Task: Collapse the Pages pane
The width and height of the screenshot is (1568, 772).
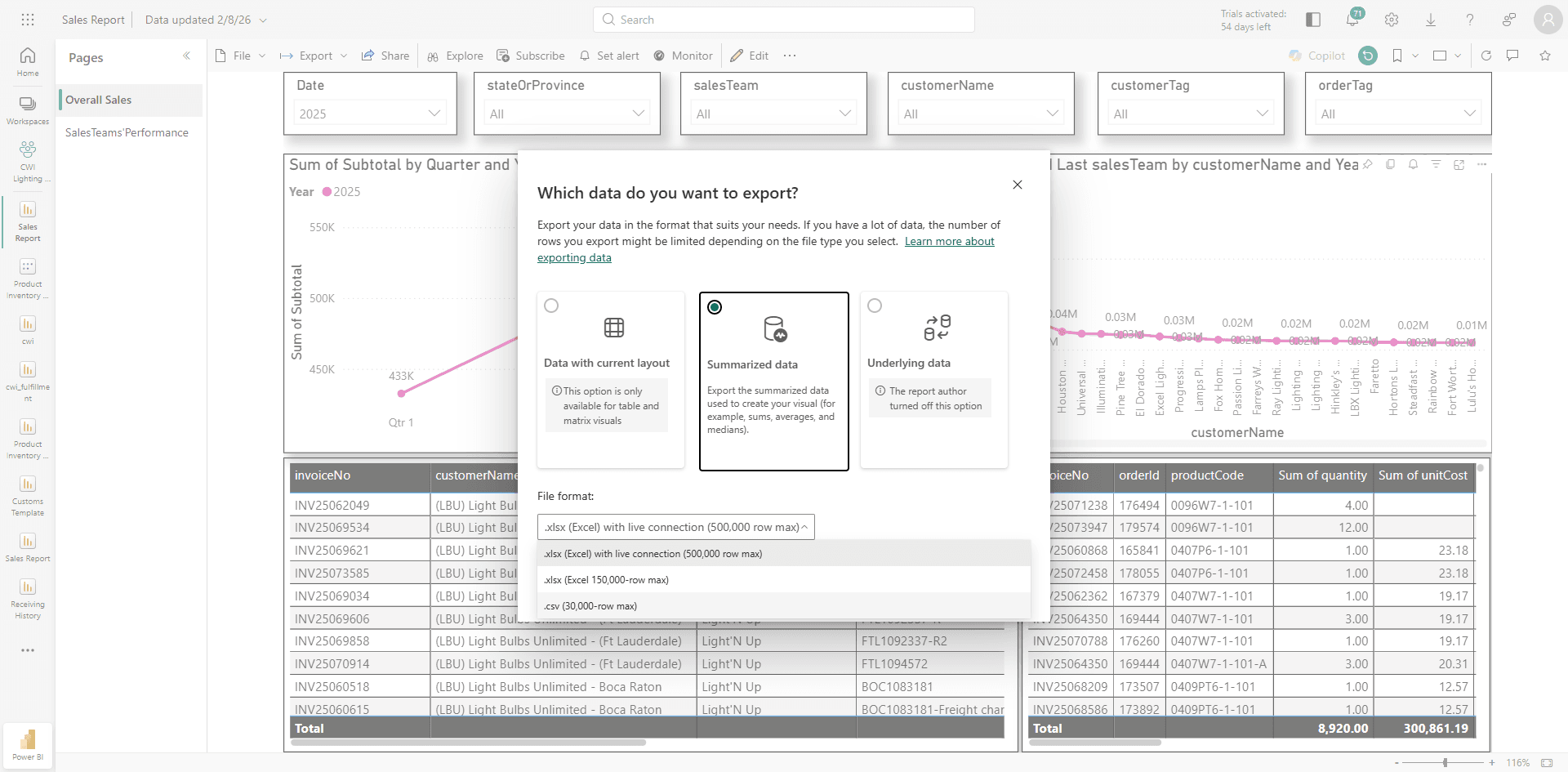Action: tap(187, 56)
